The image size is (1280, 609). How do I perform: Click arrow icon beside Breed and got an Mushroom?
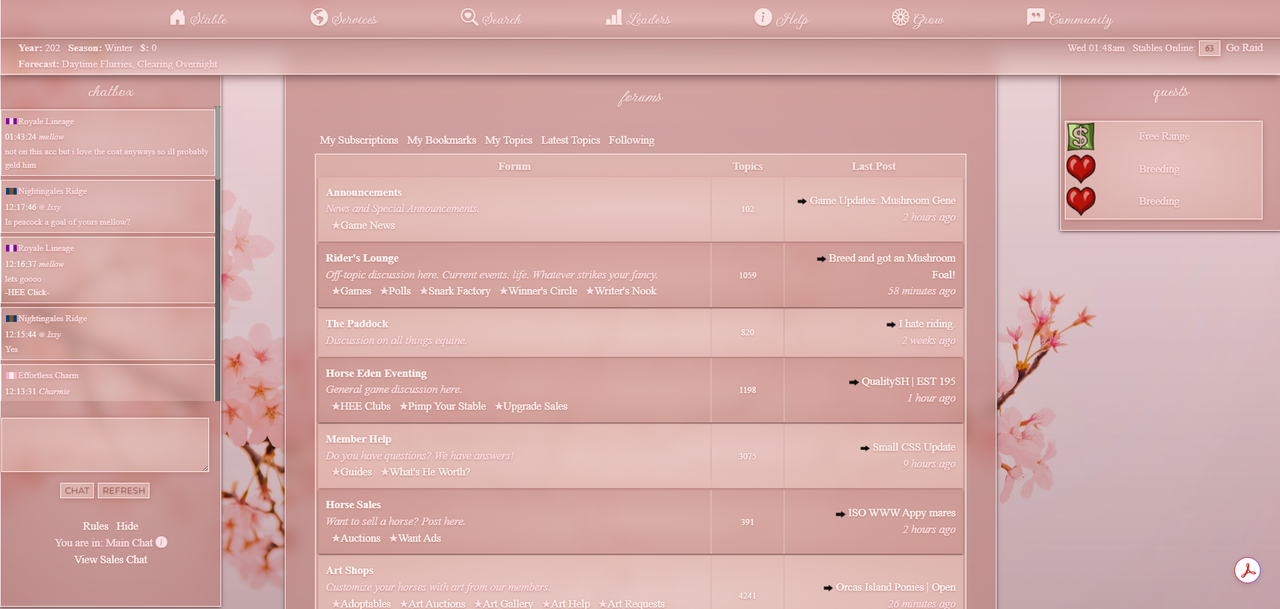pyautogui.click(x=821, y=258)
